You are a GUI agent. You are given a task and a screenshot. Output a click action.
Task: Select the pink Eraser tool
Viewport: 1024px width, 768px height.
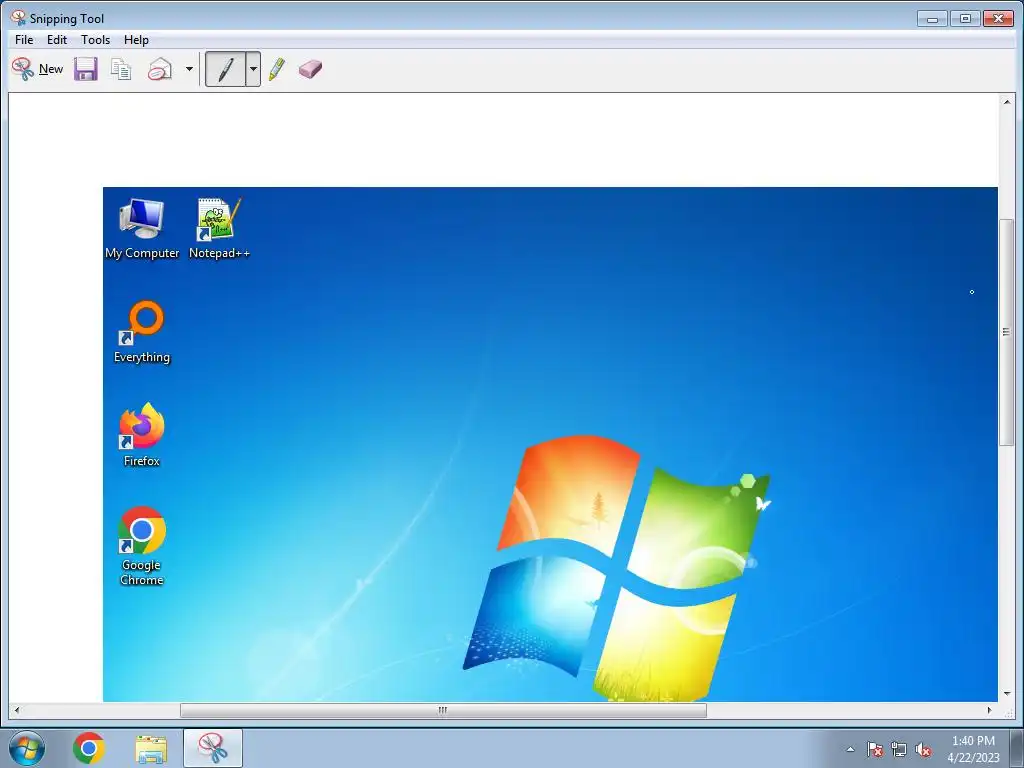click(x=310, y=69)
